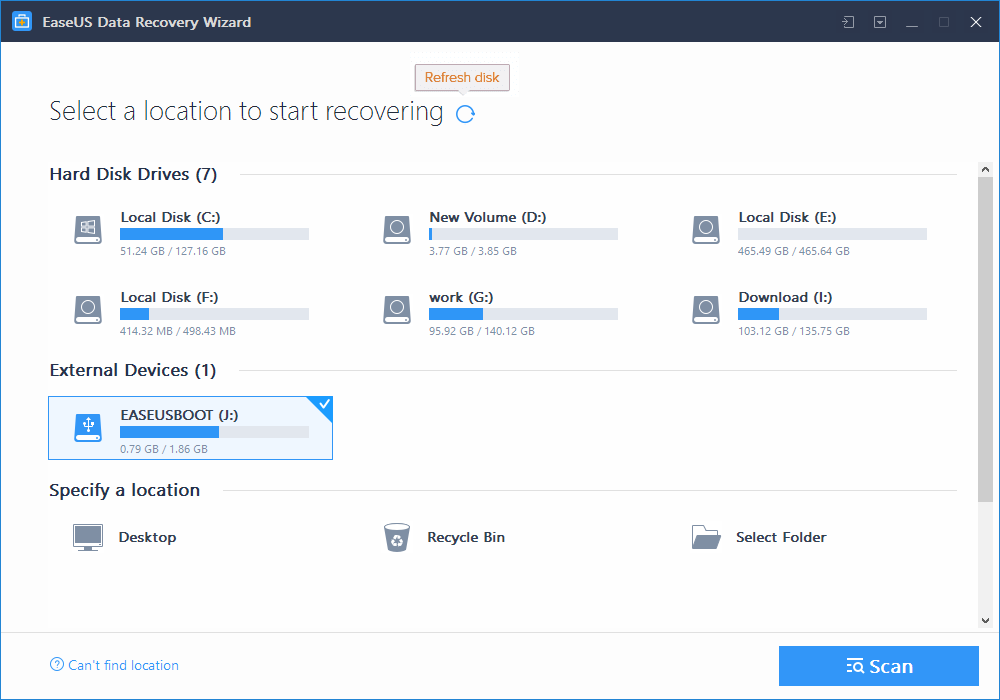Click the scrollbar up arrow
The width and height of the screenshot is (1000, 700).
coord(985,170)
